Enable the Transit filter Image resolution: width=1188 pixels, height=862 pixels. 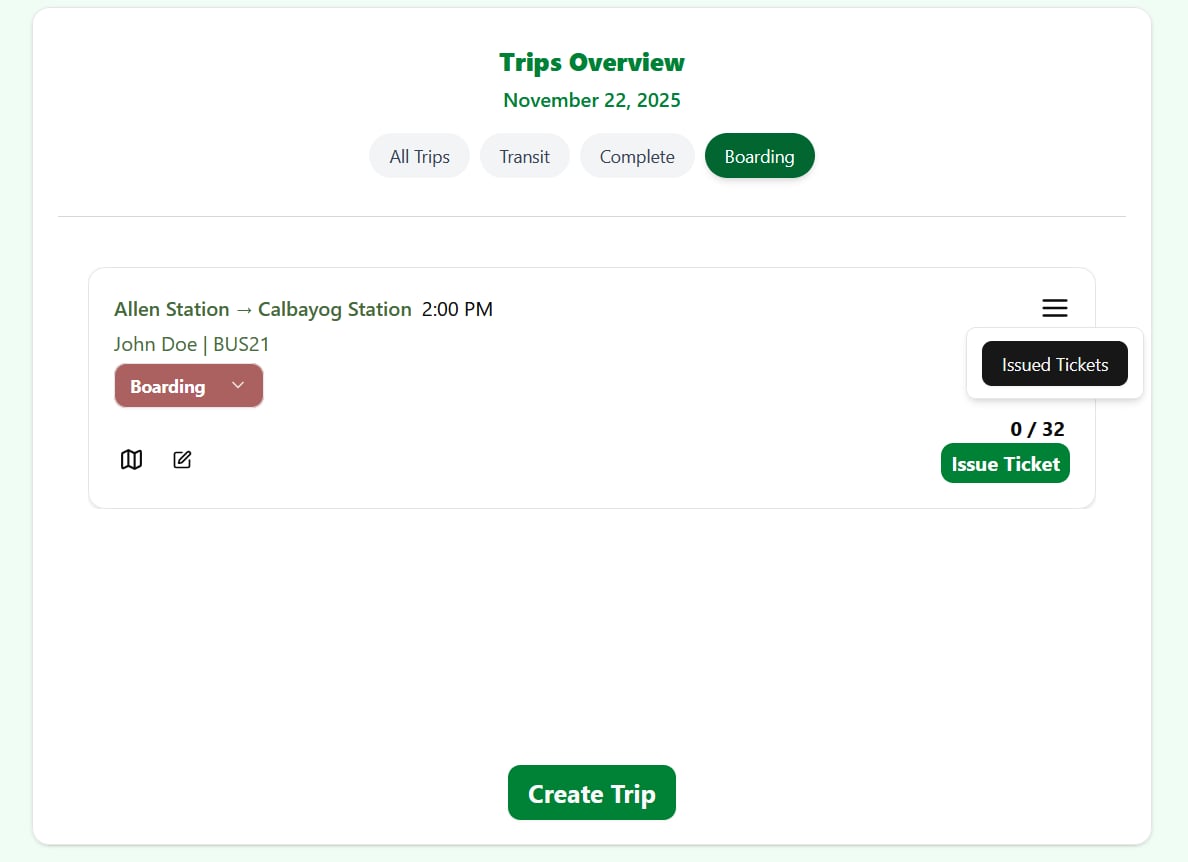524,156
